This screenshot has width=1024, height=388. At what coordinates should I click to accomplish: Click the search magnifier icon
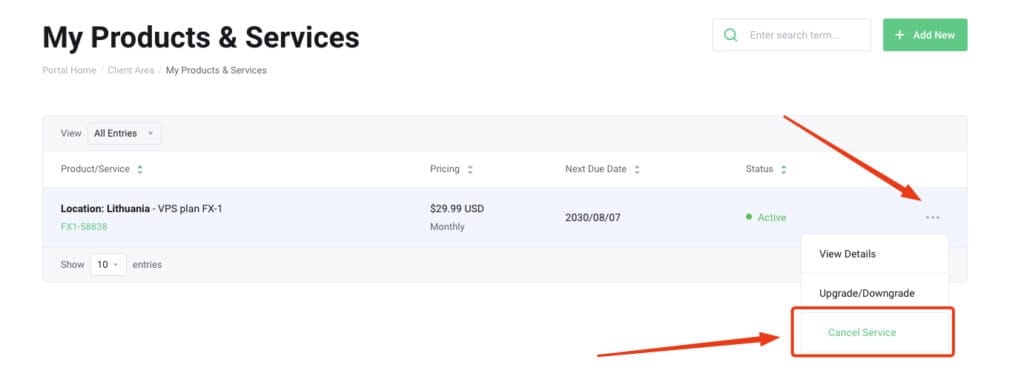click(x=731, y=35)
